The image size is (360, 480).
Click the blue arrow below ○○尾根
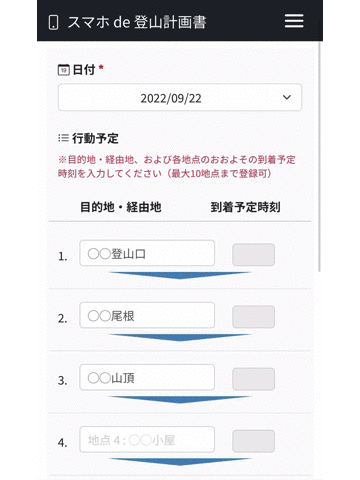[x=180, y=337]
